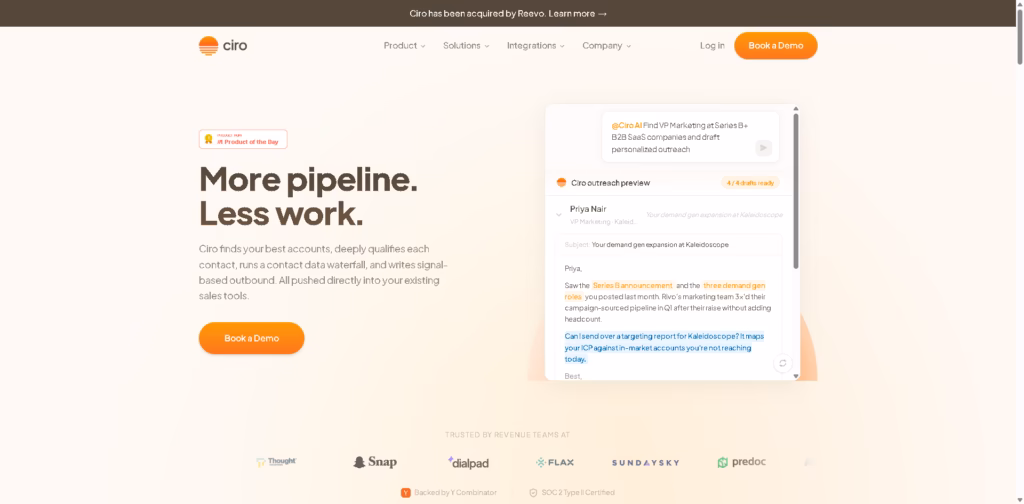Click Book a Demo in header

(x=776, y=46)
